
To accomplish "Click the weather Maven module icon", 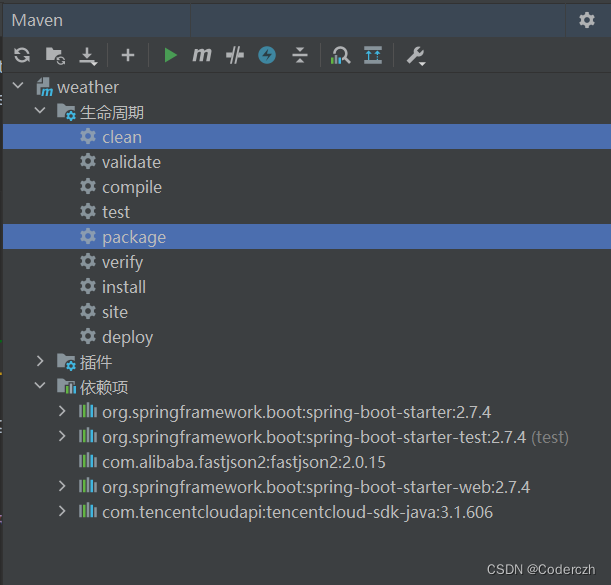I will pos(44,87).
